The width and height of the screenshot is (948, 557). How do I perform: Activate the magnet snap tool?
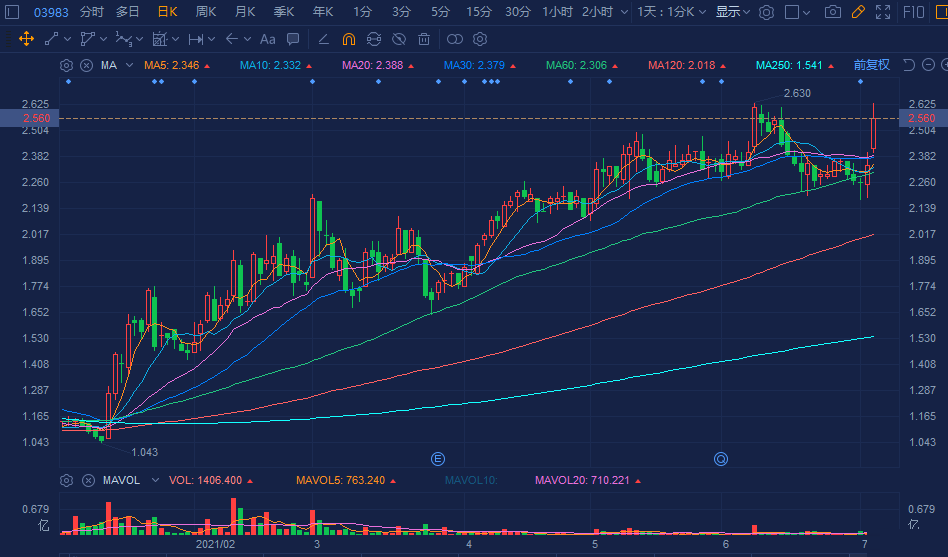348,39
